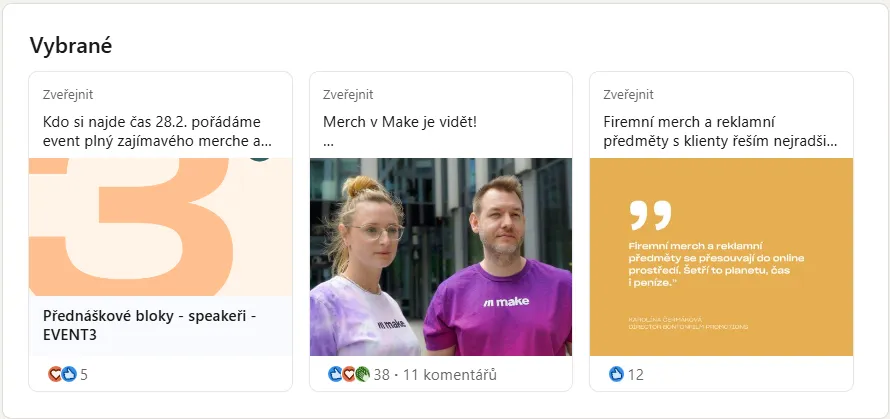Open reactions count 38 on Make post

click(x=381, y=375)
